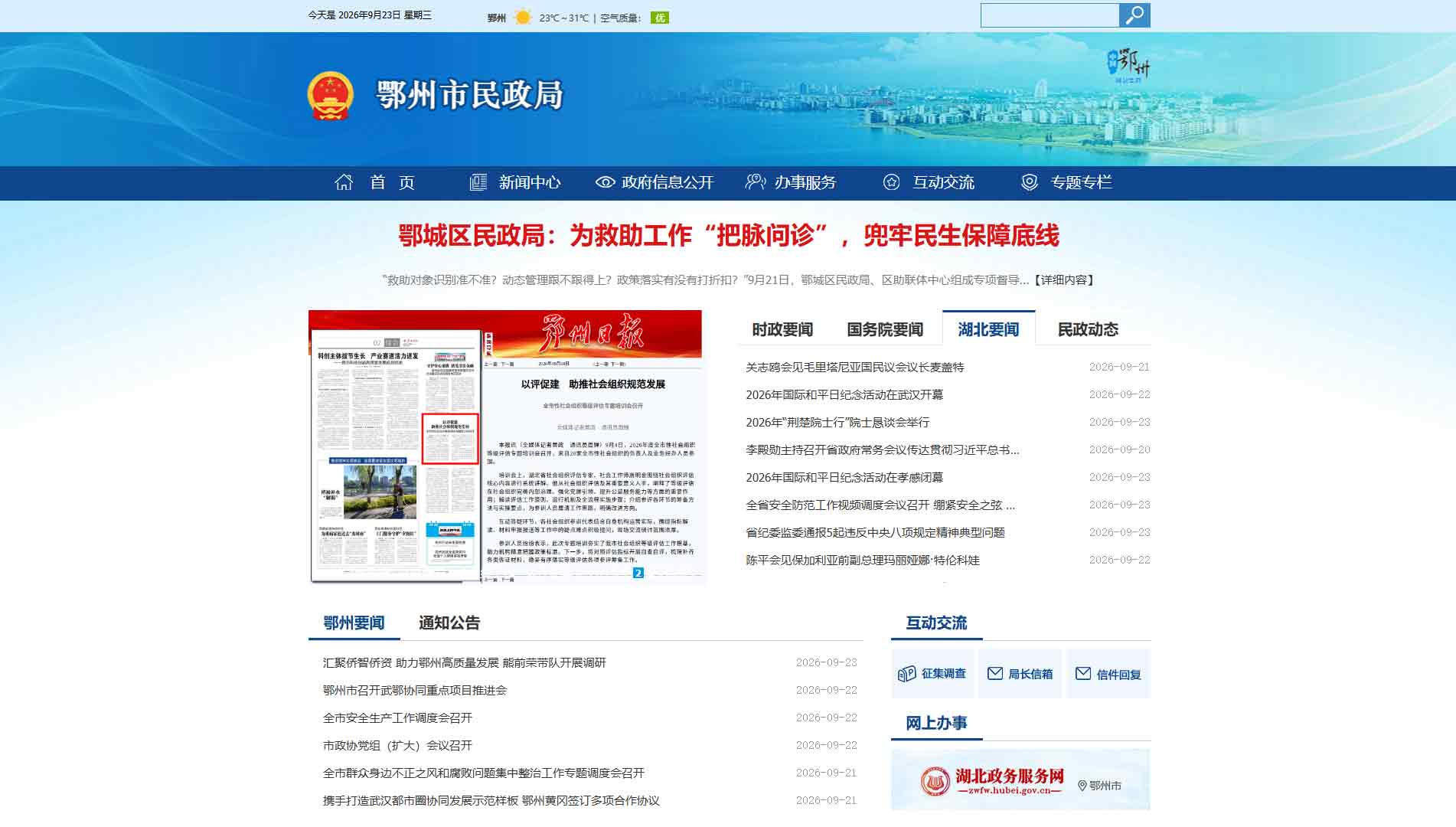
Task: Switch to the 时政要闻 tab
Action: pyautogui.click(x=782, y=330)
